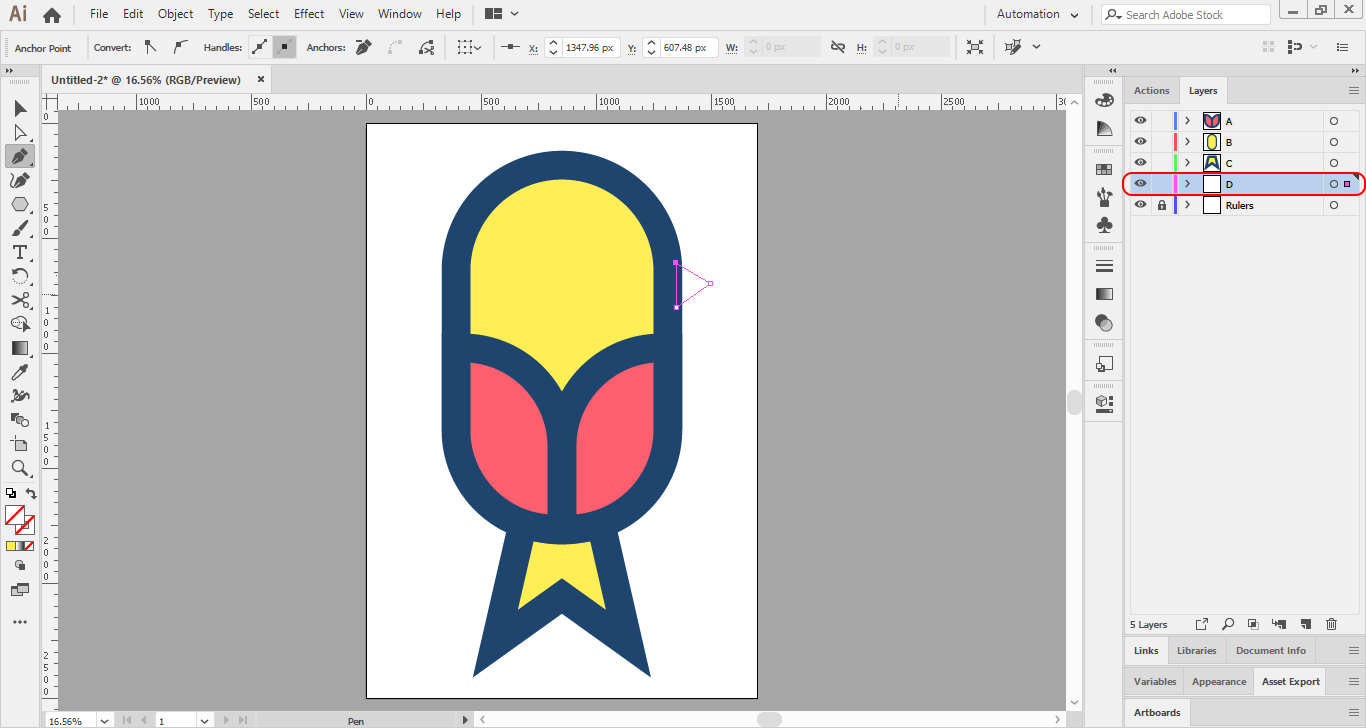
Task: Open artboard number dropdown
Action: (204, 720)
